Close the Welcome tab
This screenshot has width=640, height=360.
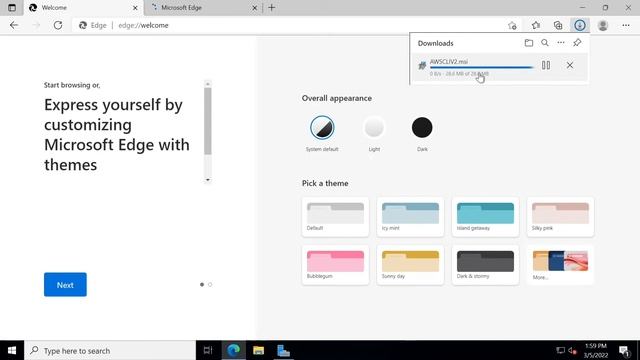point(135,8)
